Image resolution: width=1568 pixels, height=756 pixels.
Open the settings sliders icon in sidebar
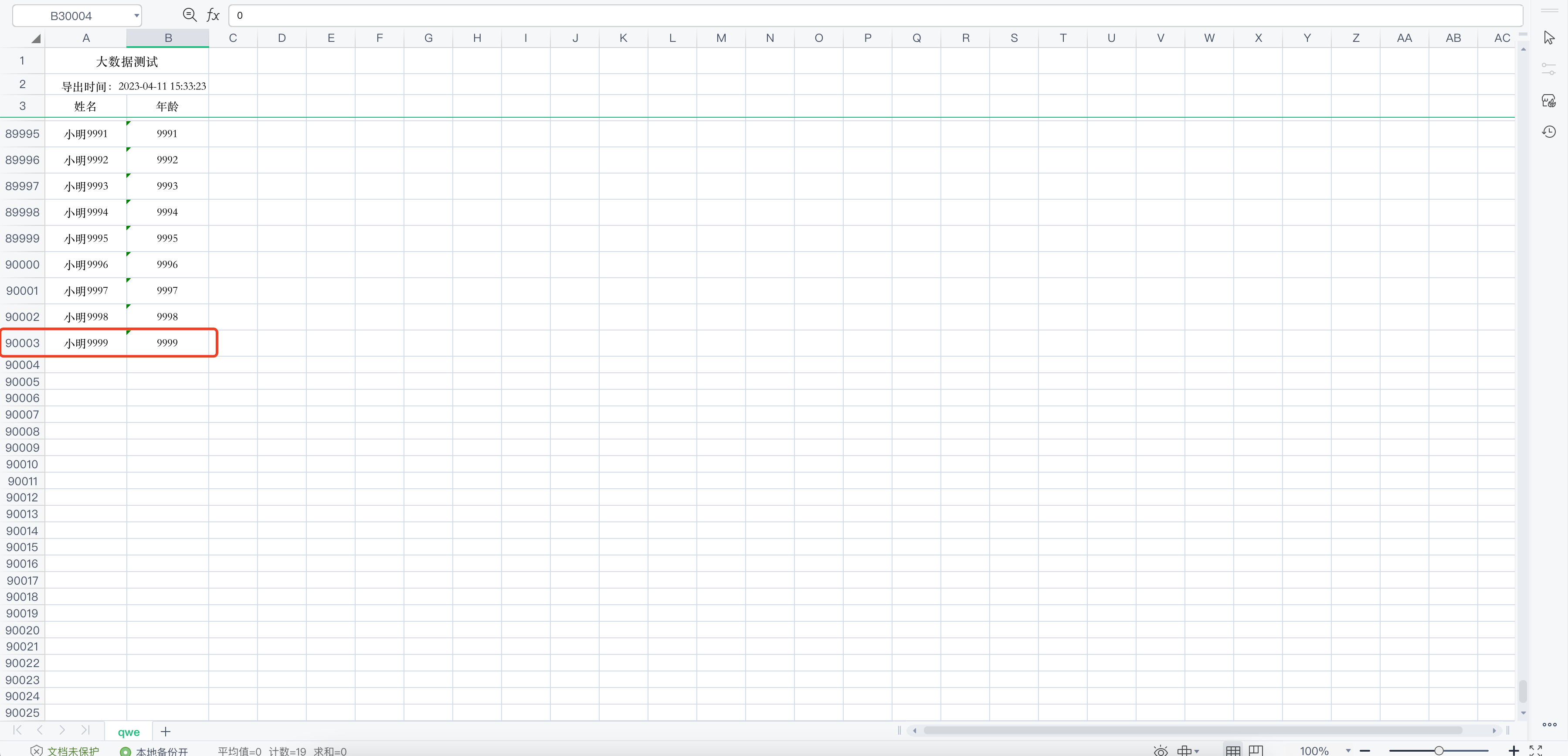1549,69
